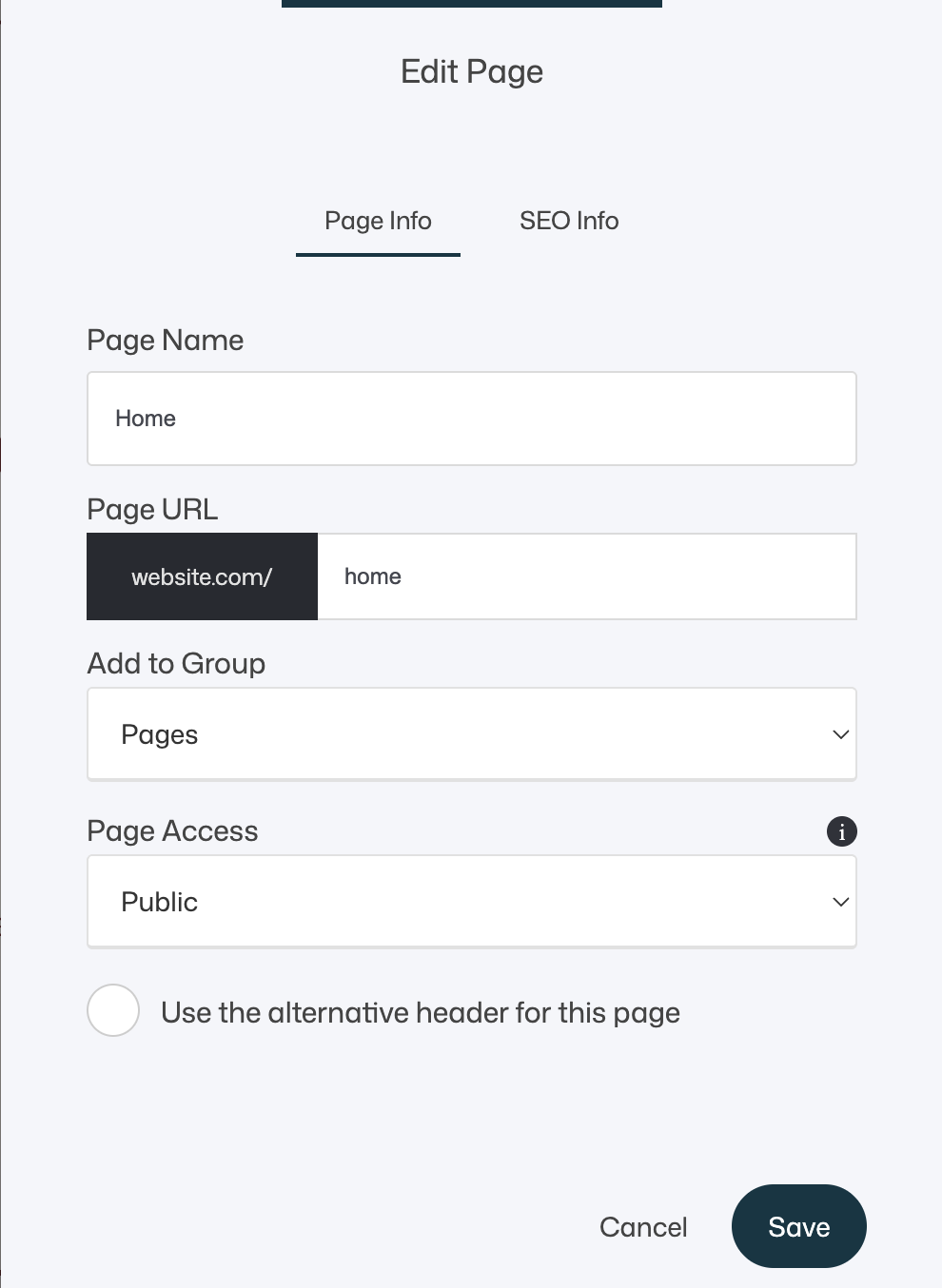Focus the Page Name field containing Home
The height and width of the screenshot is (1288, 942).
472,419
